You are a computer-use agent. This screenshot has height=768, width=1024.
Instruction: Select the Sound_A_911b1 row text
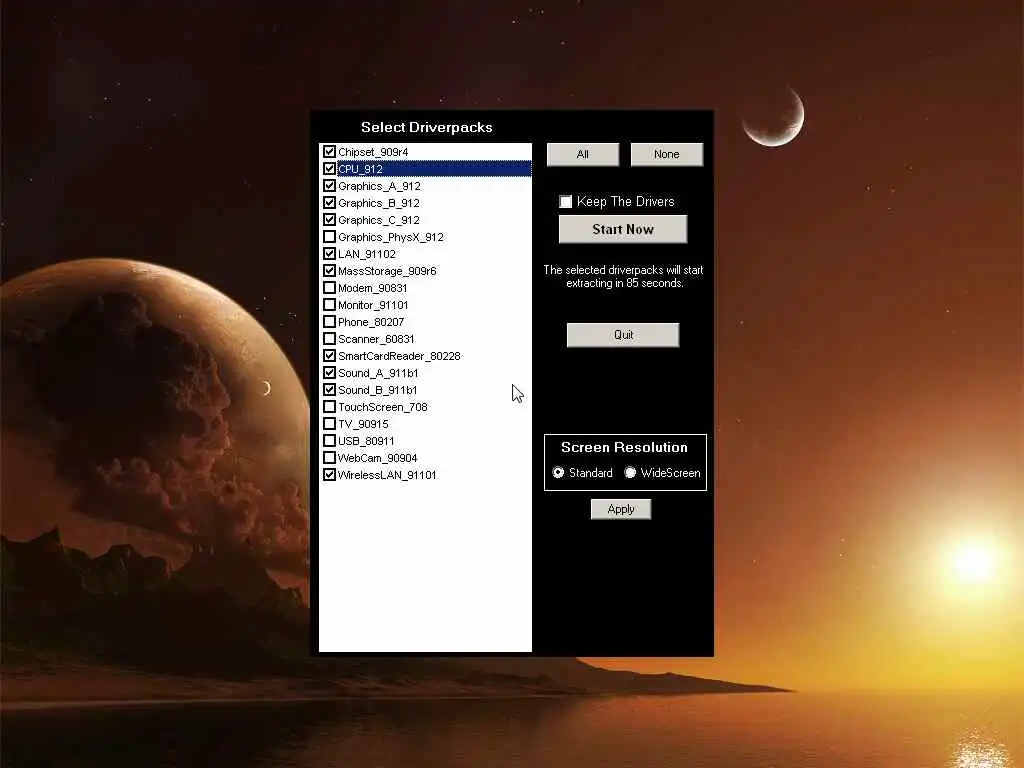point(378,373)
